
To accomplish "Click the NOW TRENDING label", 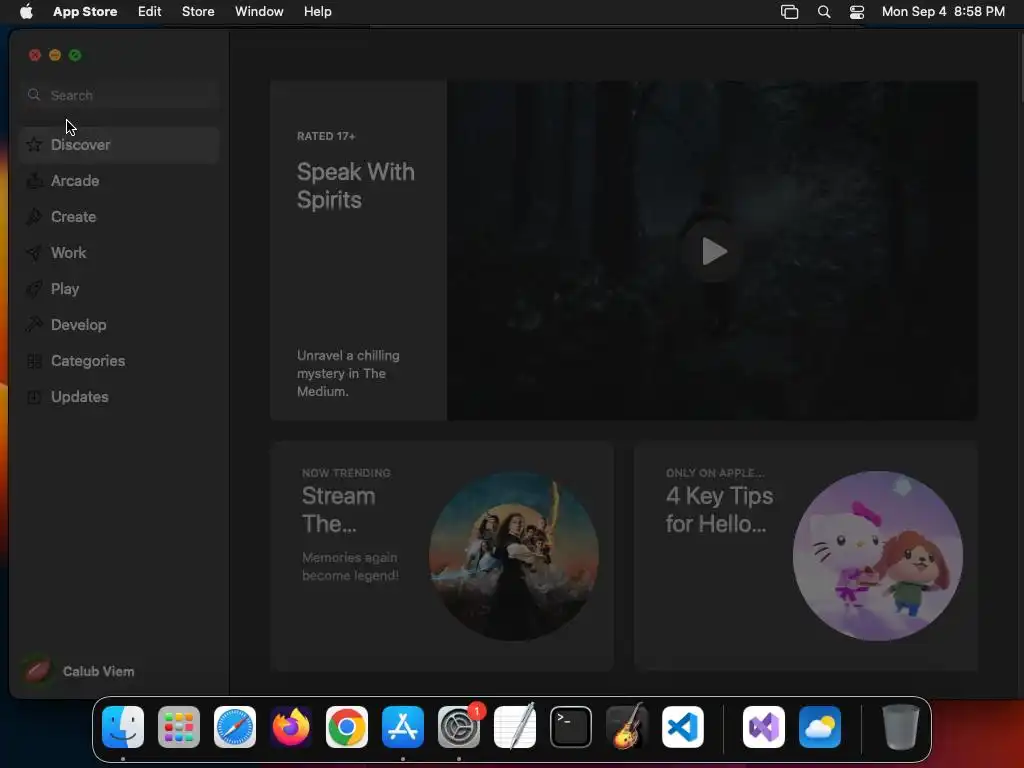I will tap(346, 473).
